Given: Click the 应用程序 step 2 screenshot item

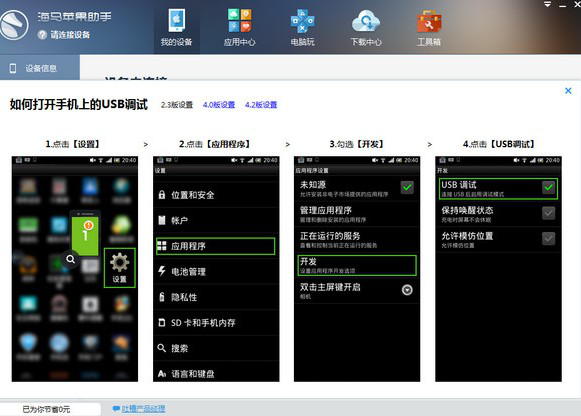Looking at the screenshot, I should [x=216, y=246].
